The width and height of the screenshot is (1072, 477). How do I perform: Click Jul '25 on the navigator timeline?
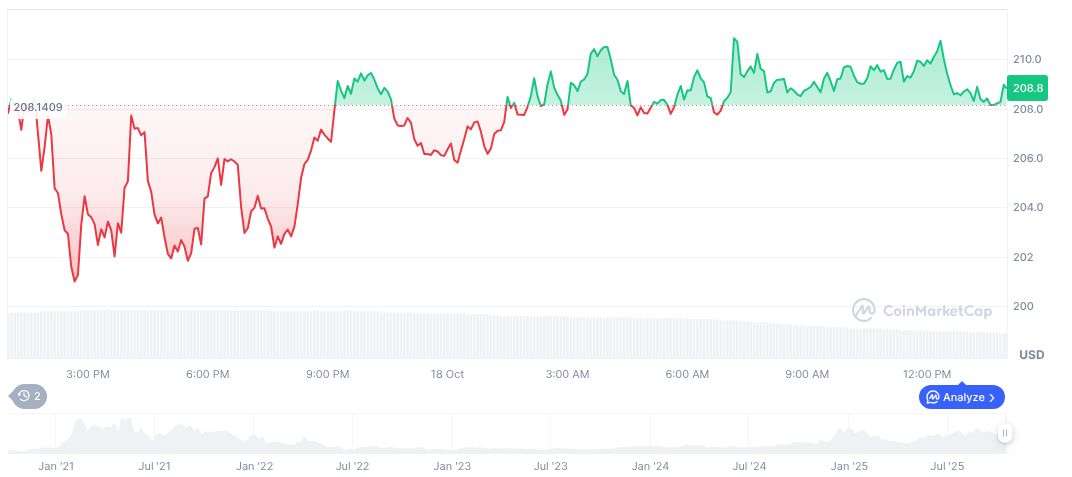click(947, 466)
